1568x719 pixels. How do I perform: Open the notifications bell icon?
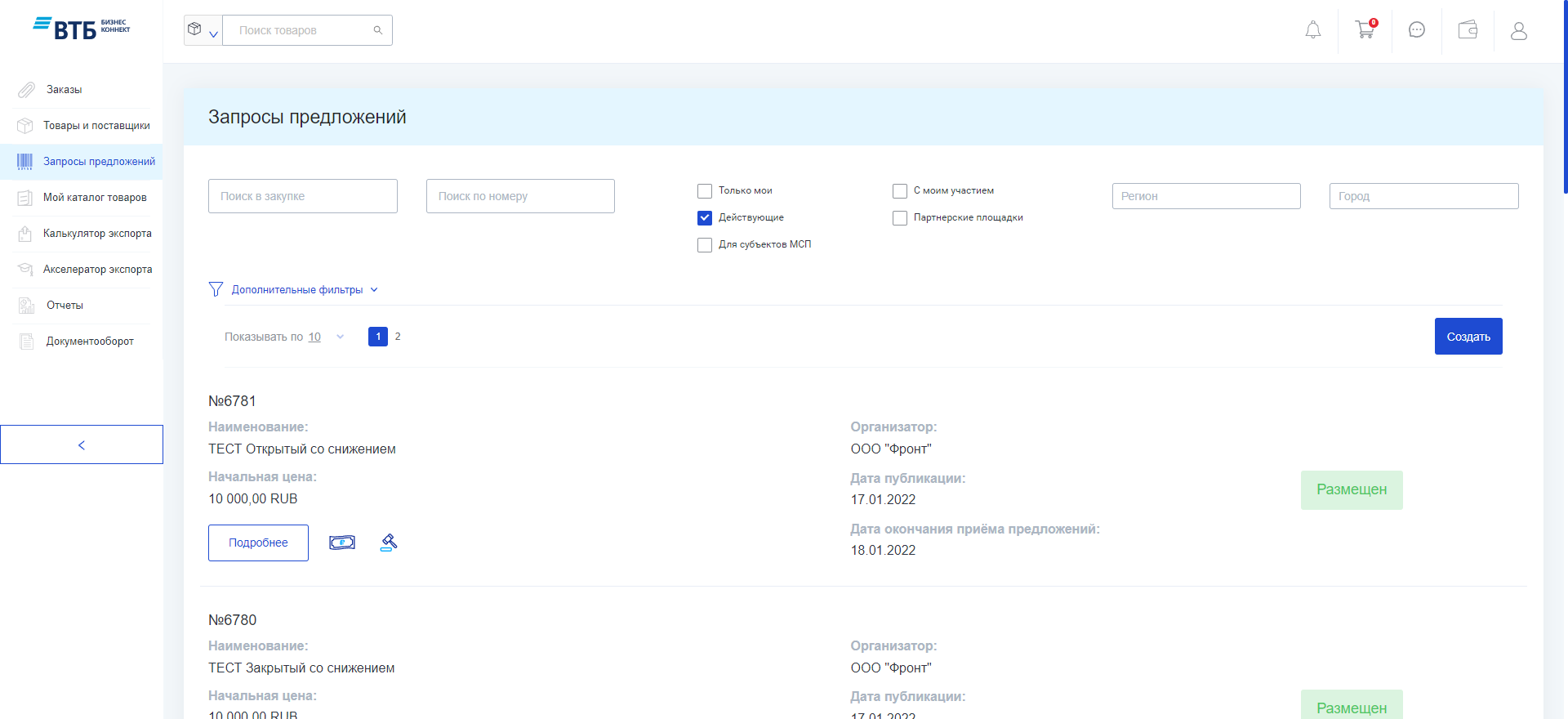pos(1312,30)
